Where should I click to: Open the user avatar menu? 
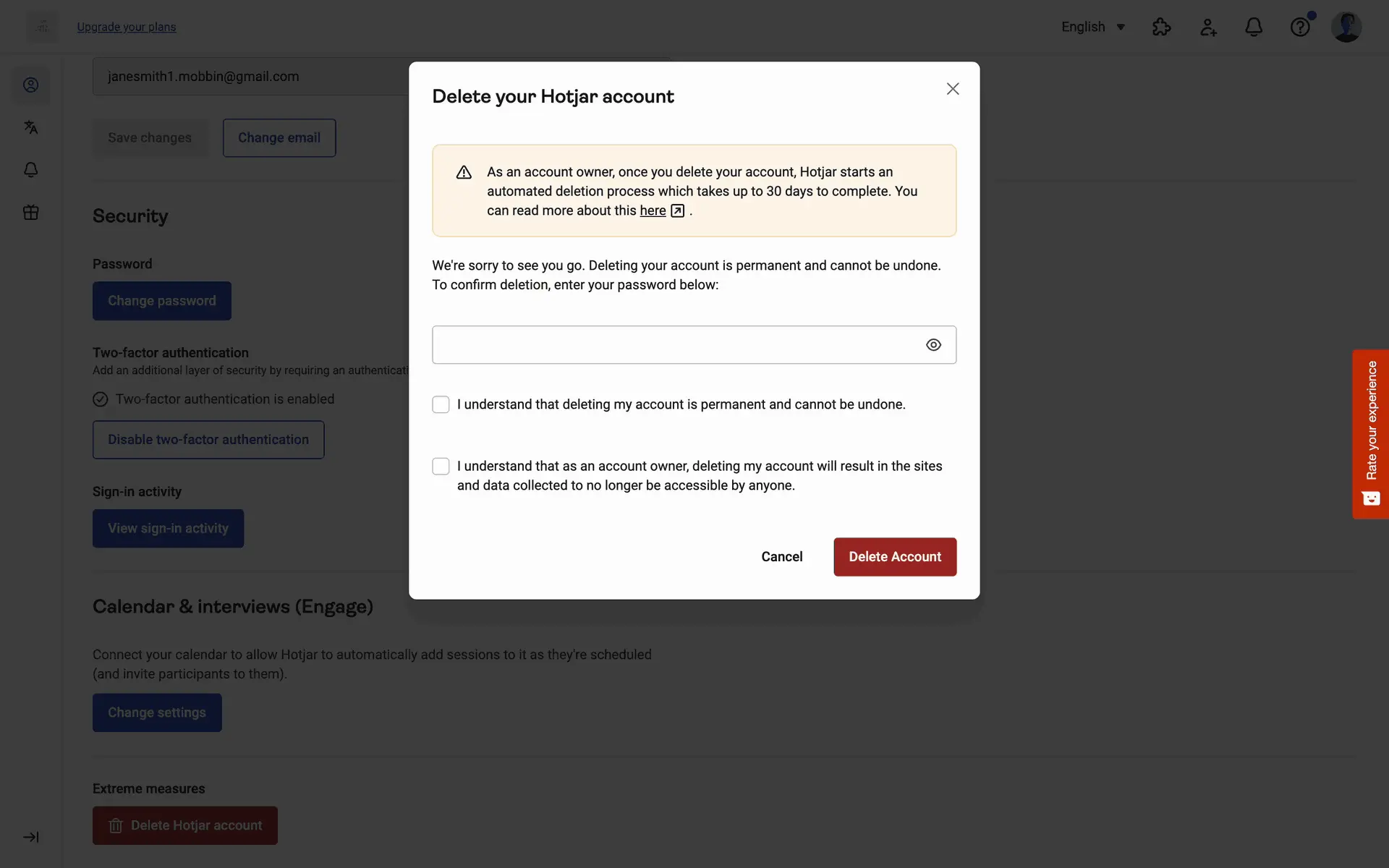tap(1346, 27)
